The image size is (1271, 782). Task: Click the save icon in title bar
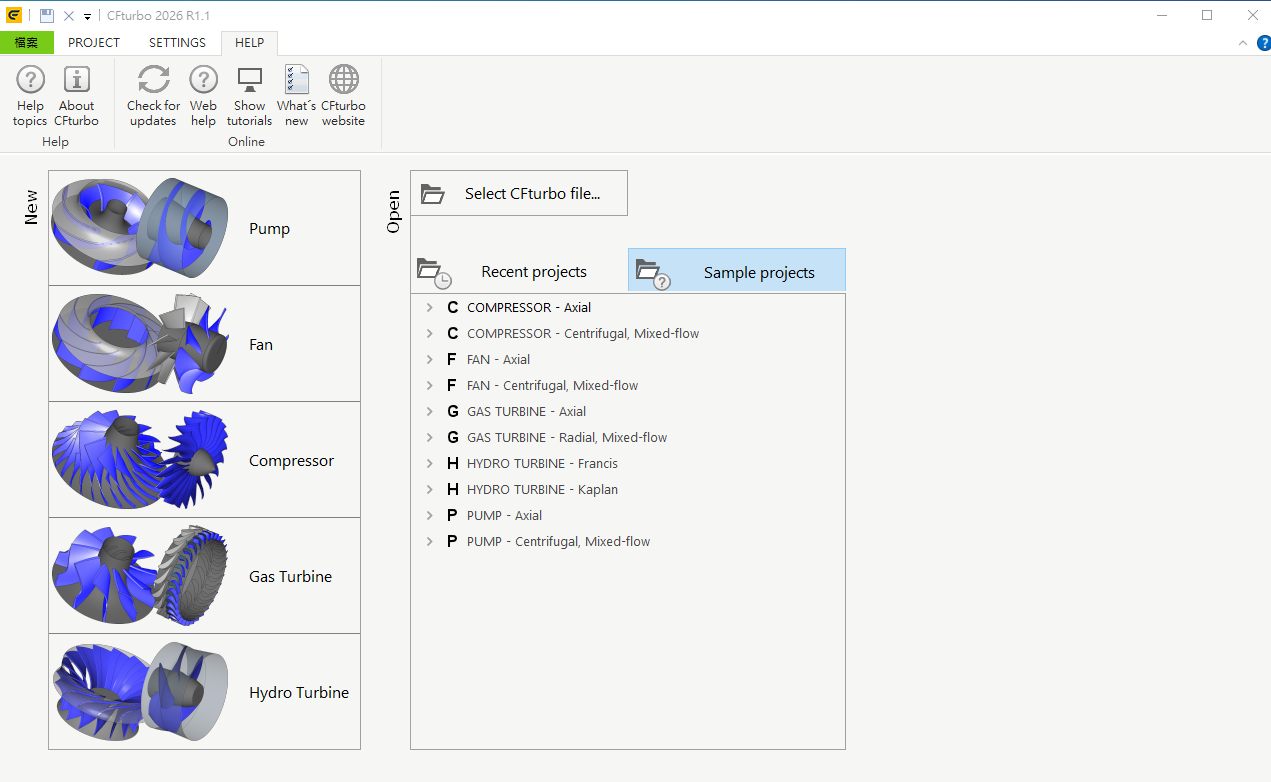(x=47, y=16)
